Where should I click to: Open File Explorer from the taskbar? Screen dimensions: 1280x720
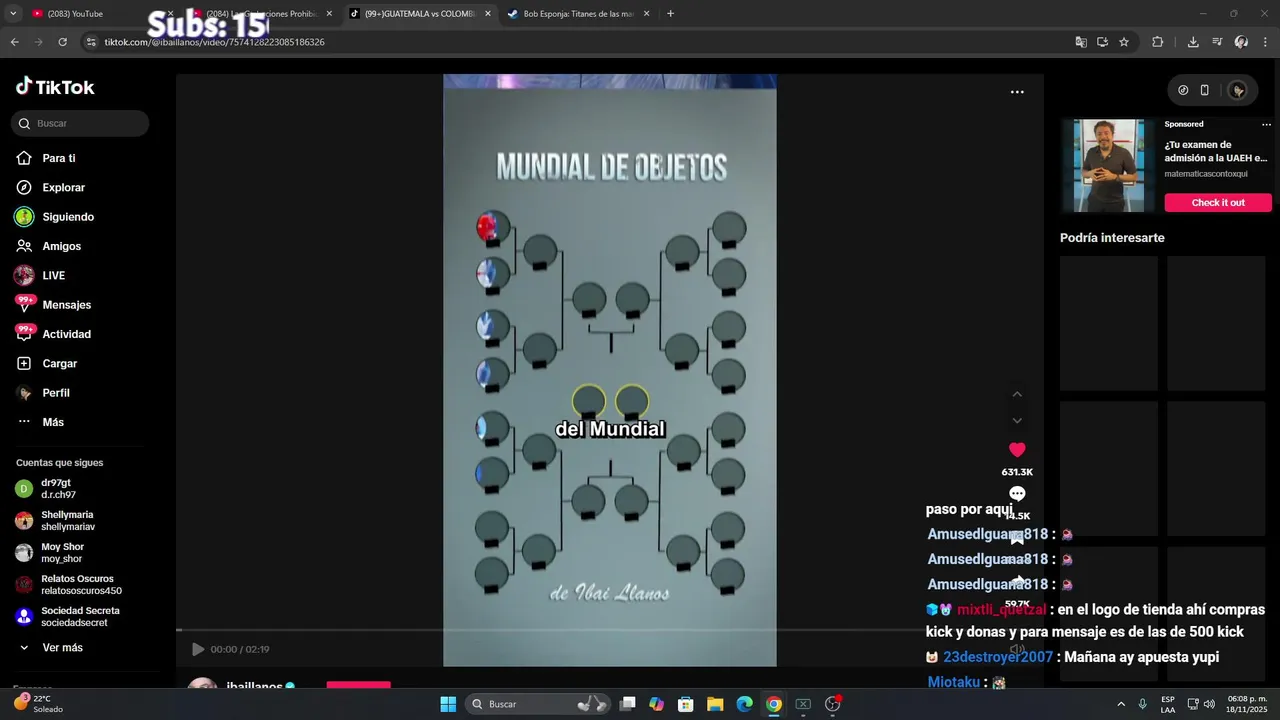click(x=715, y=704)
